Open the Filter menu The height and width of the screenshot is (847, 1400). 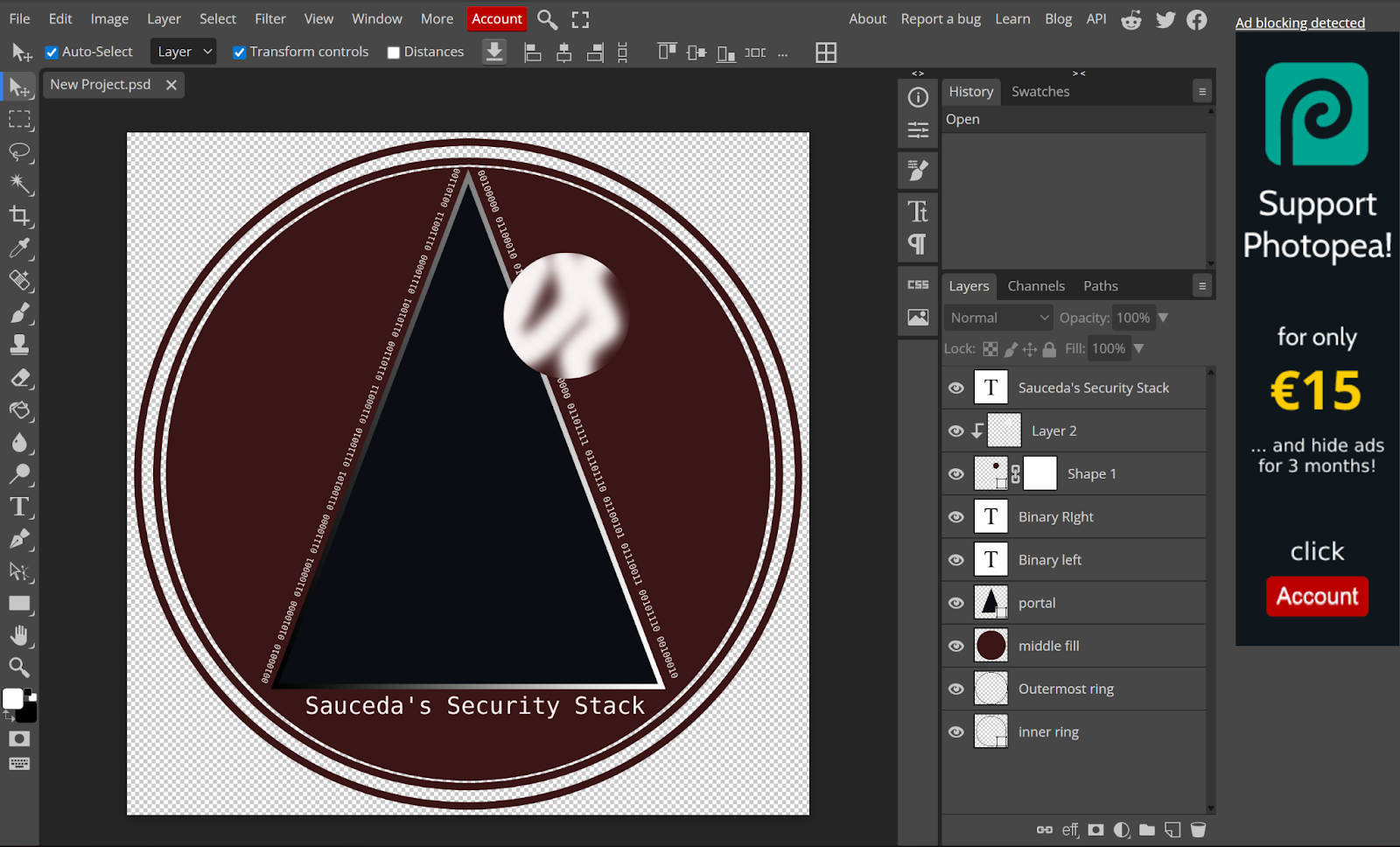pyautogui.click(x=269, y=18)
